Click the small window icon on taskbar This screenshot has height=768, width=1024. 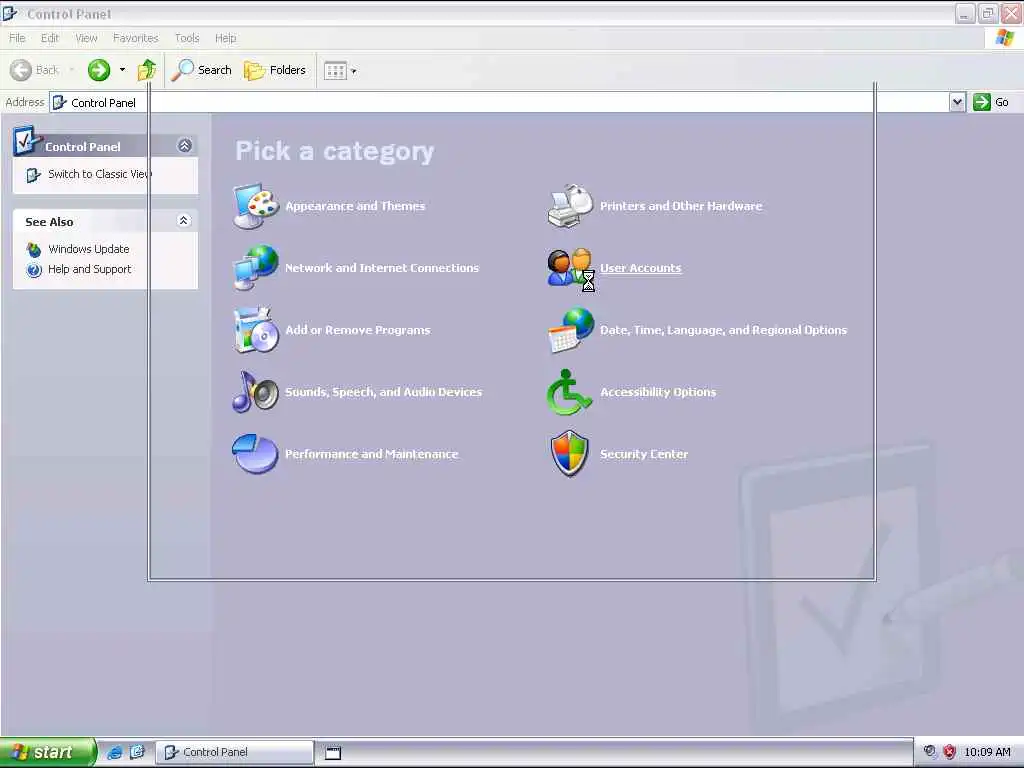tap(333, 752)
